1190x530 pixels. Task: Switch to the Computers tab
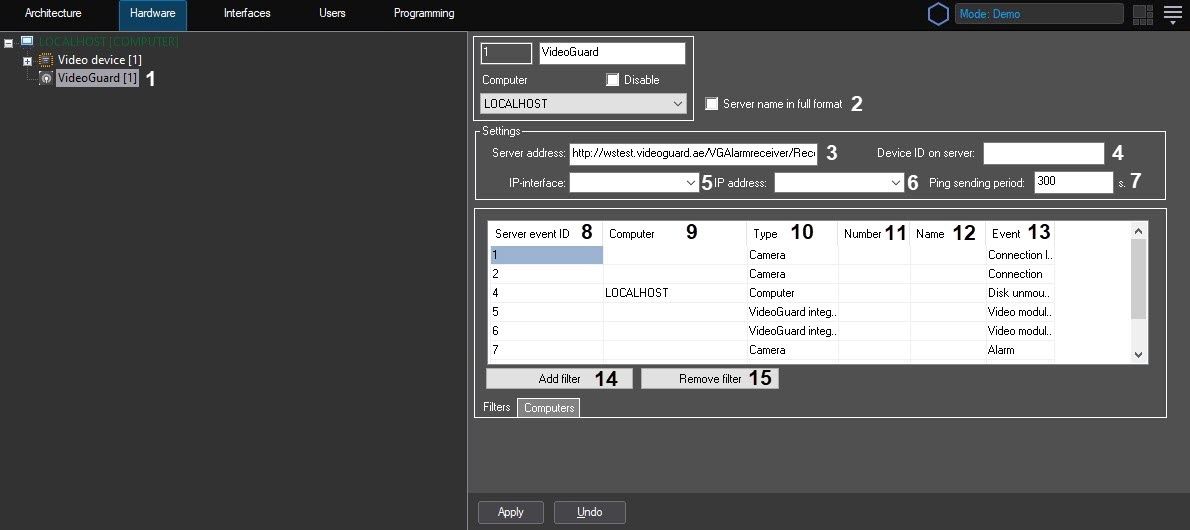tap(549, 408)
